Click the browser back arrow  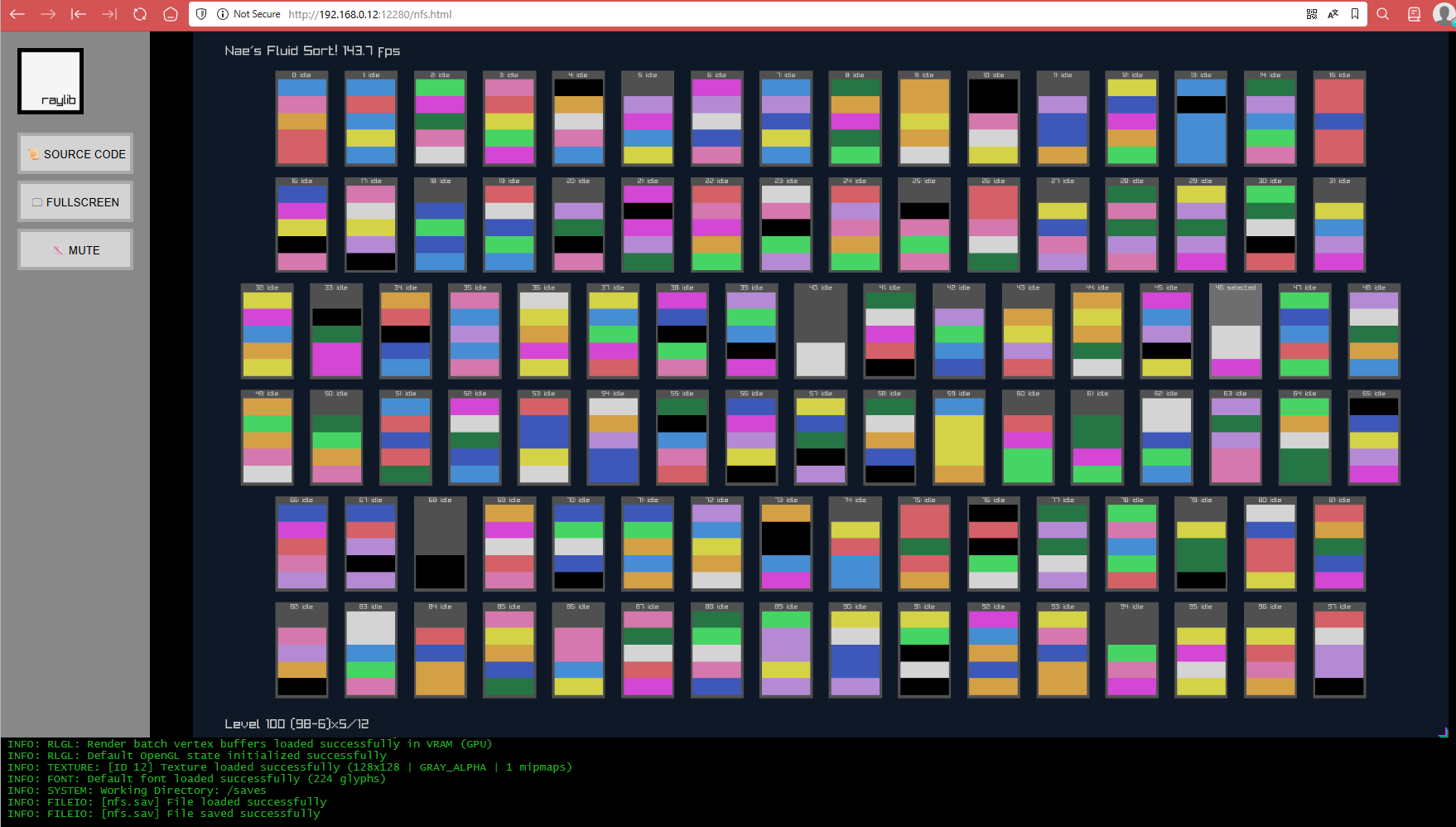point(17,14)
